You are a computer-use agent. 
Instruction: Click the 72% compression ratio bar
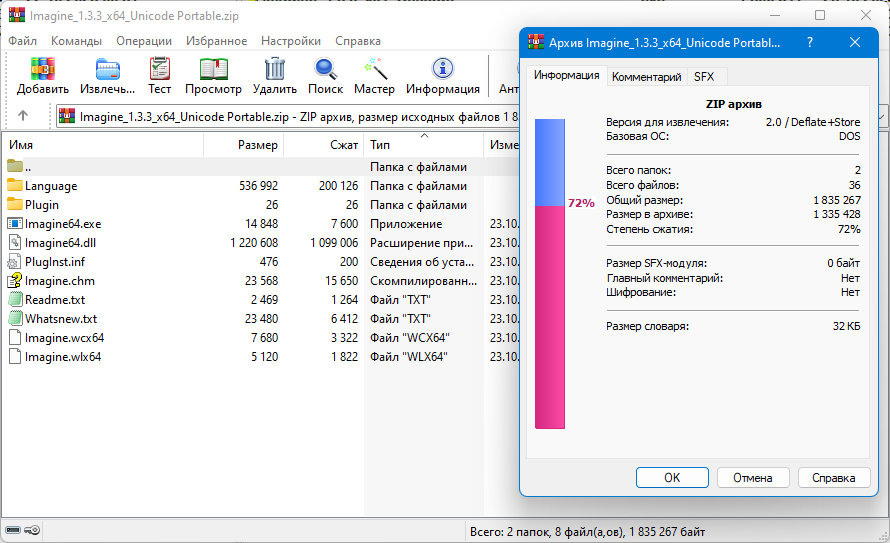(x=549, y=273)
